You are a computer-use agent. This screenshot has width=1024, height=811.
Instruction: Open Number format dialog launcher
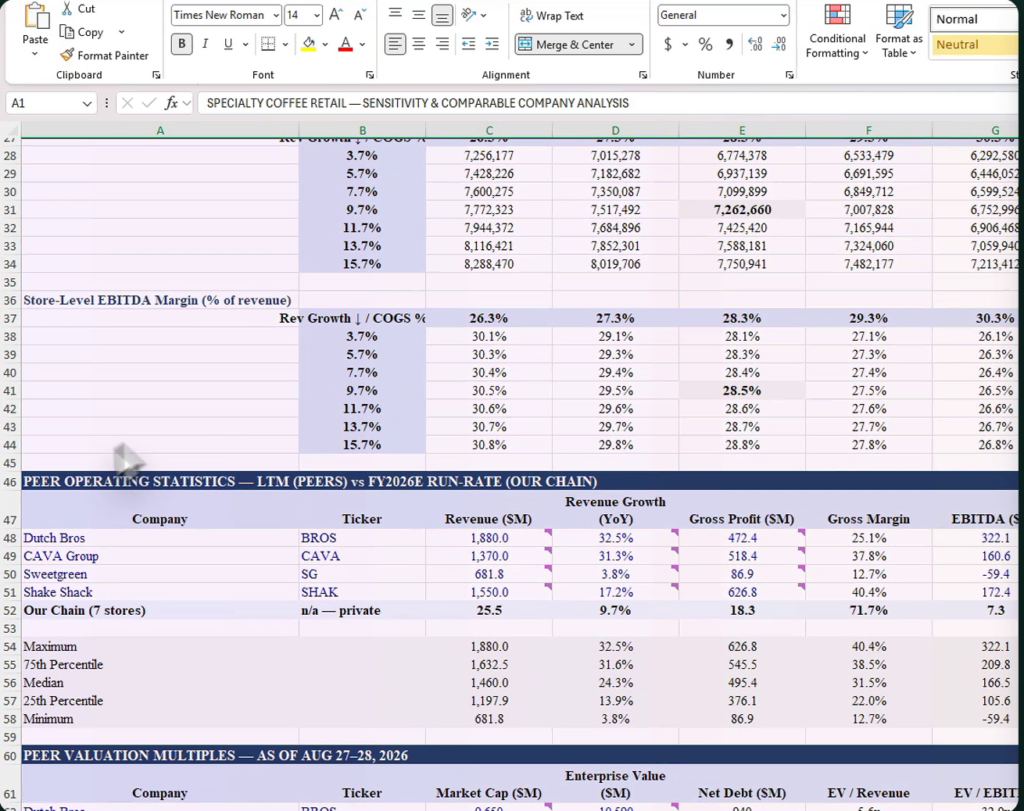point(789,75)
